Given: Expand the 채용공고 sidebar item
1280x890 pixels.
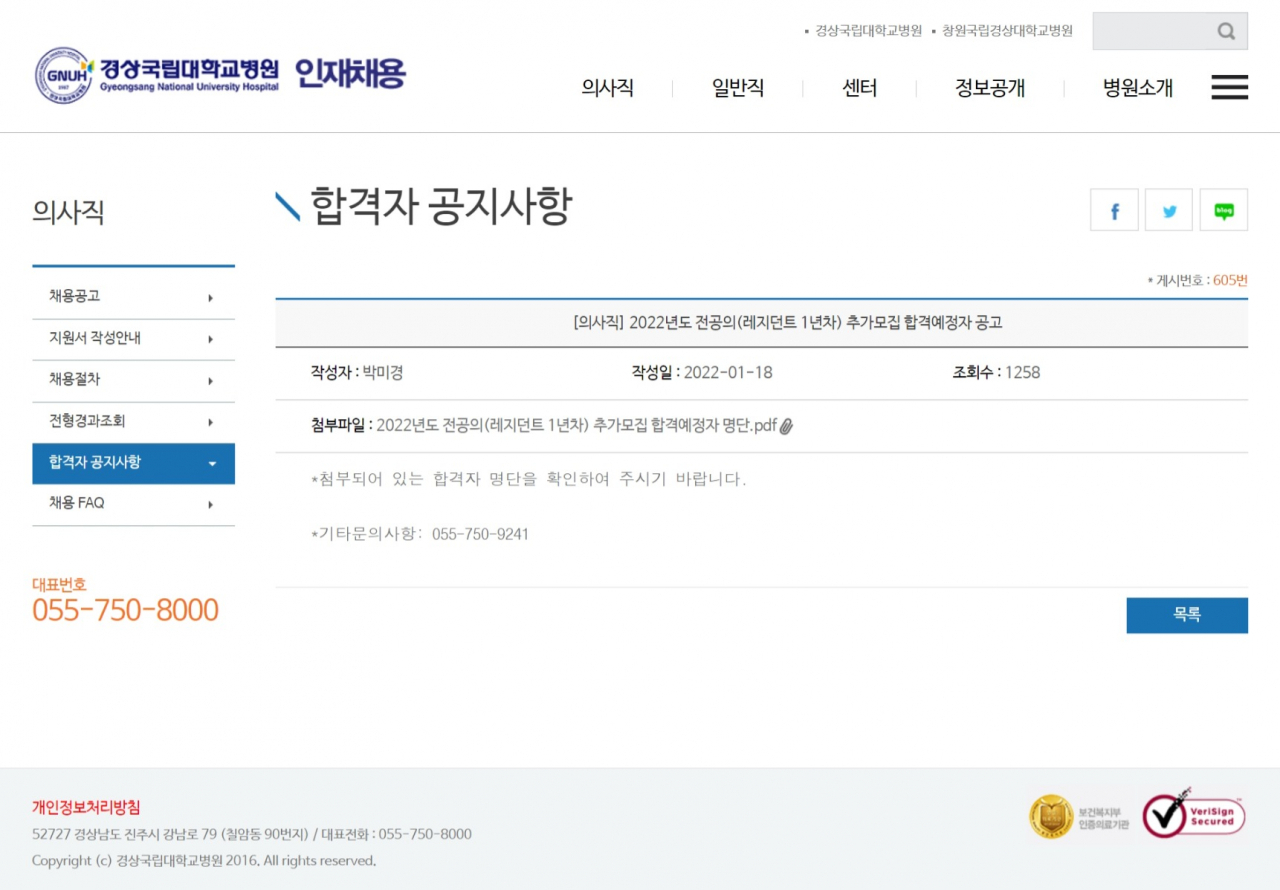Looking at the screenshot, I should (x=133, y=297).
